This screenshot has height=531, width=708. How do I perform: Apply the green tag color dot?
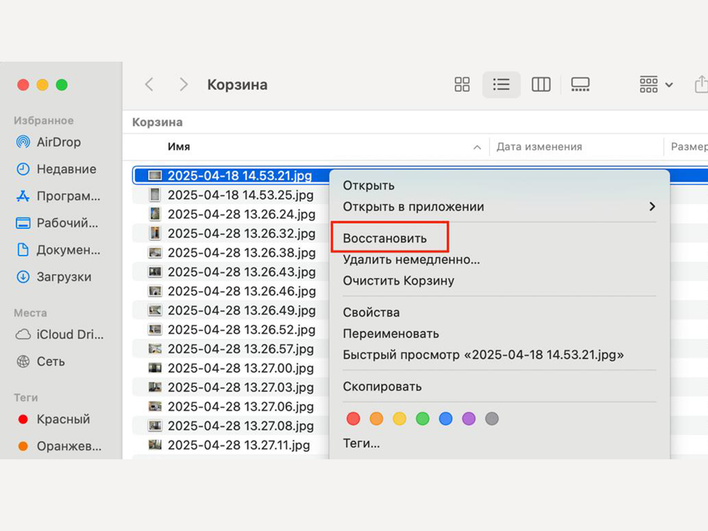tap(422, 419)
